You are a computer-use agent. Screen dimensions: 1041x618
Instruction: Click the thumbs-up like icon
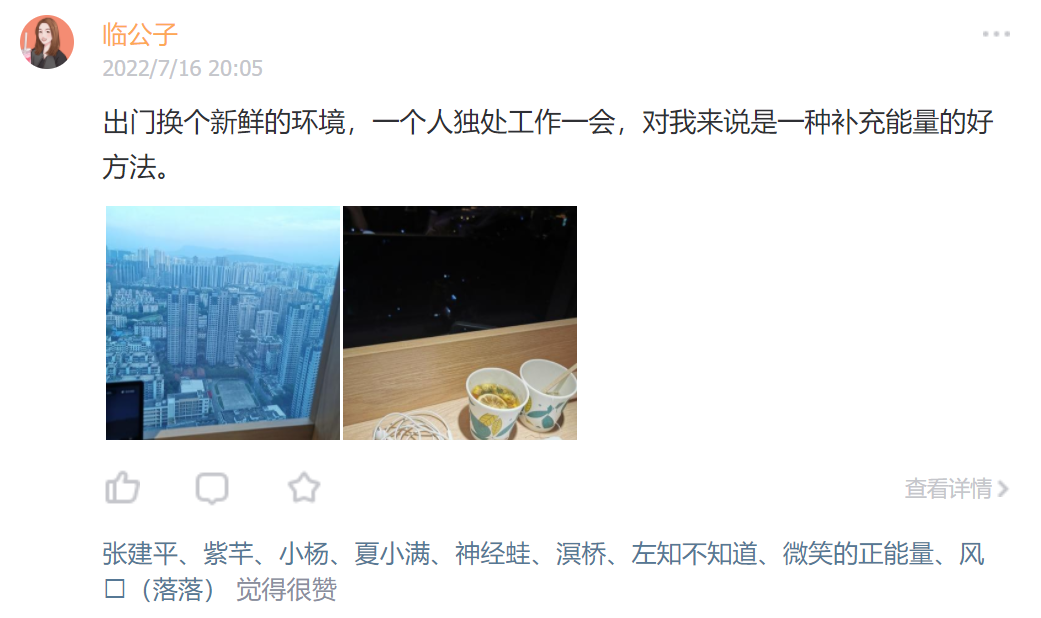click(x=122, y=488)
